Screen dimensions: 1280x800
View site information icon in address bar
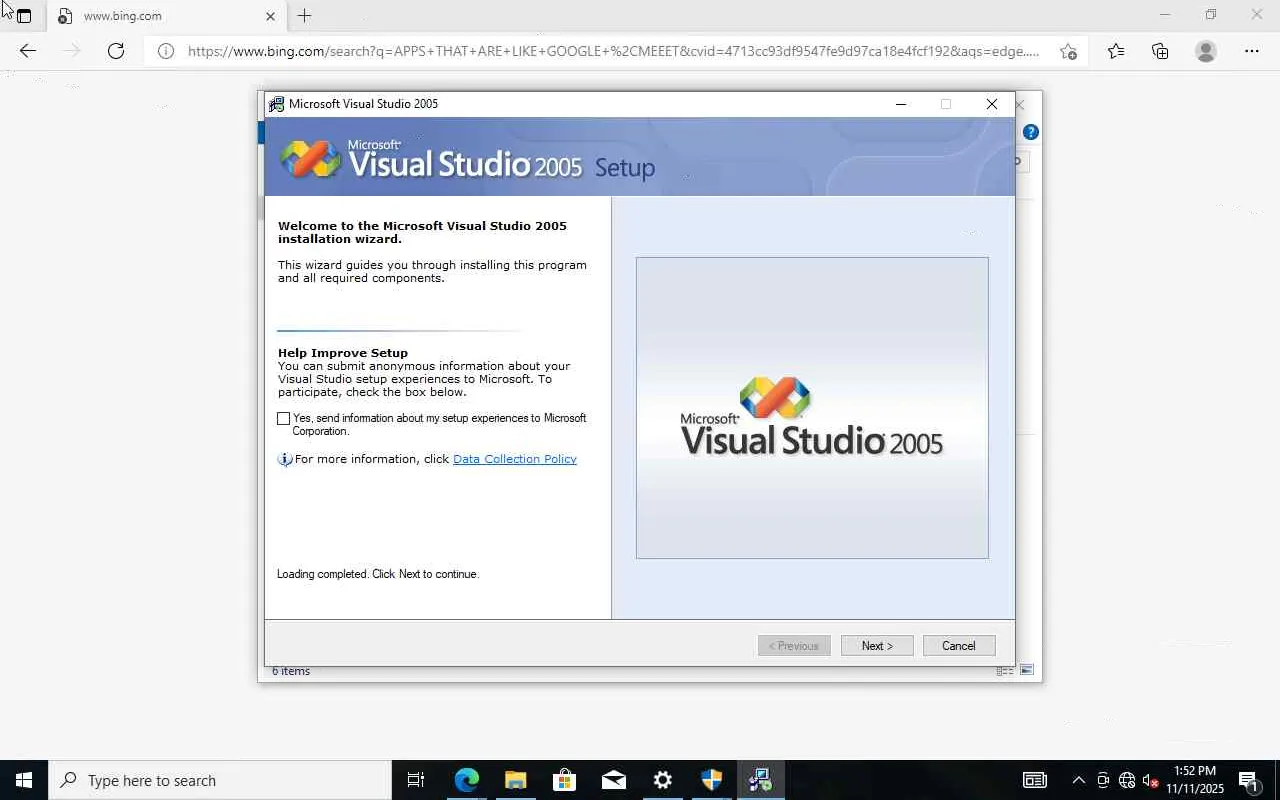click(166, 51)
